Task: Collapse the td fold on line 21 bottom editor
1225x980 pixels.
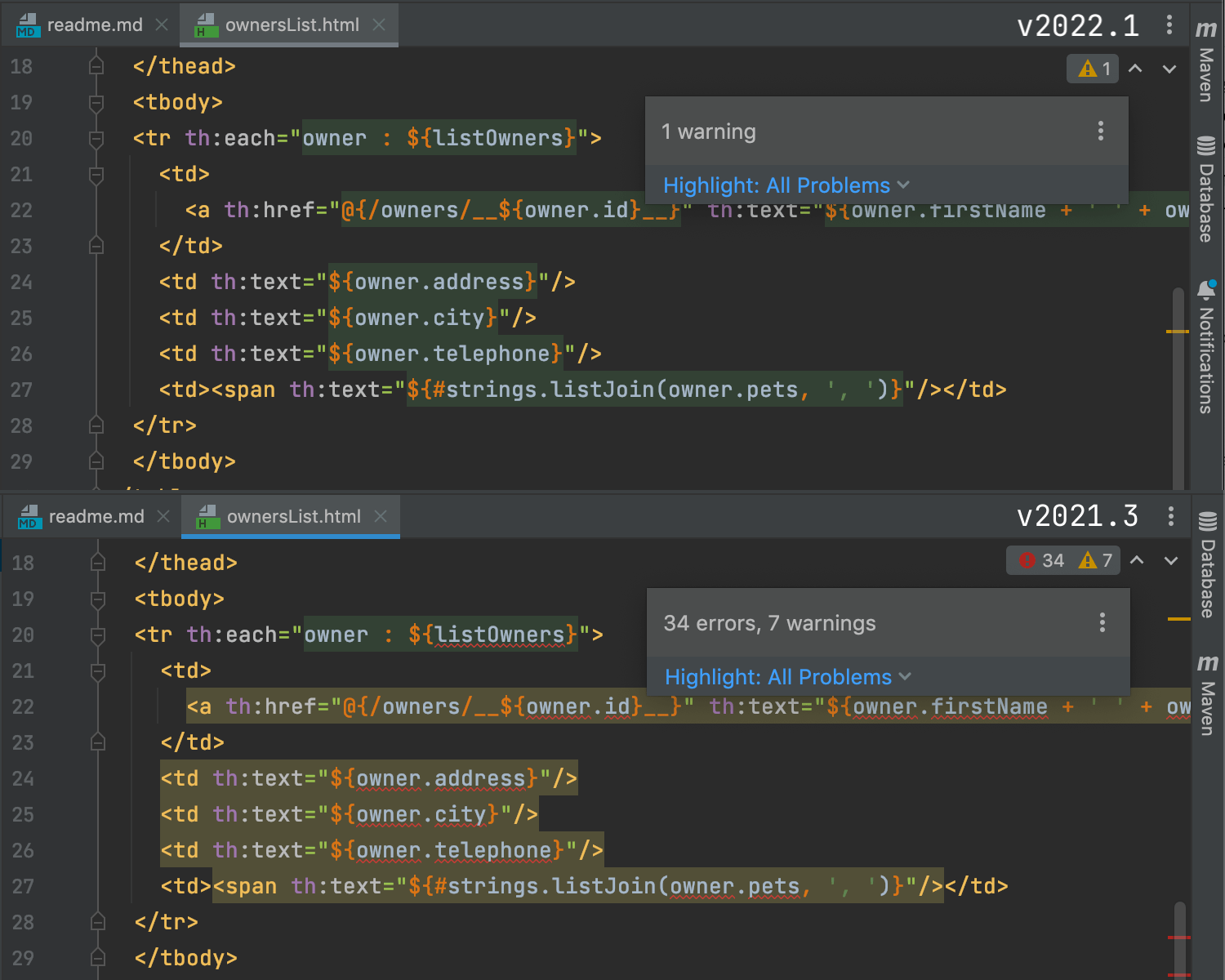Action: 98,670
